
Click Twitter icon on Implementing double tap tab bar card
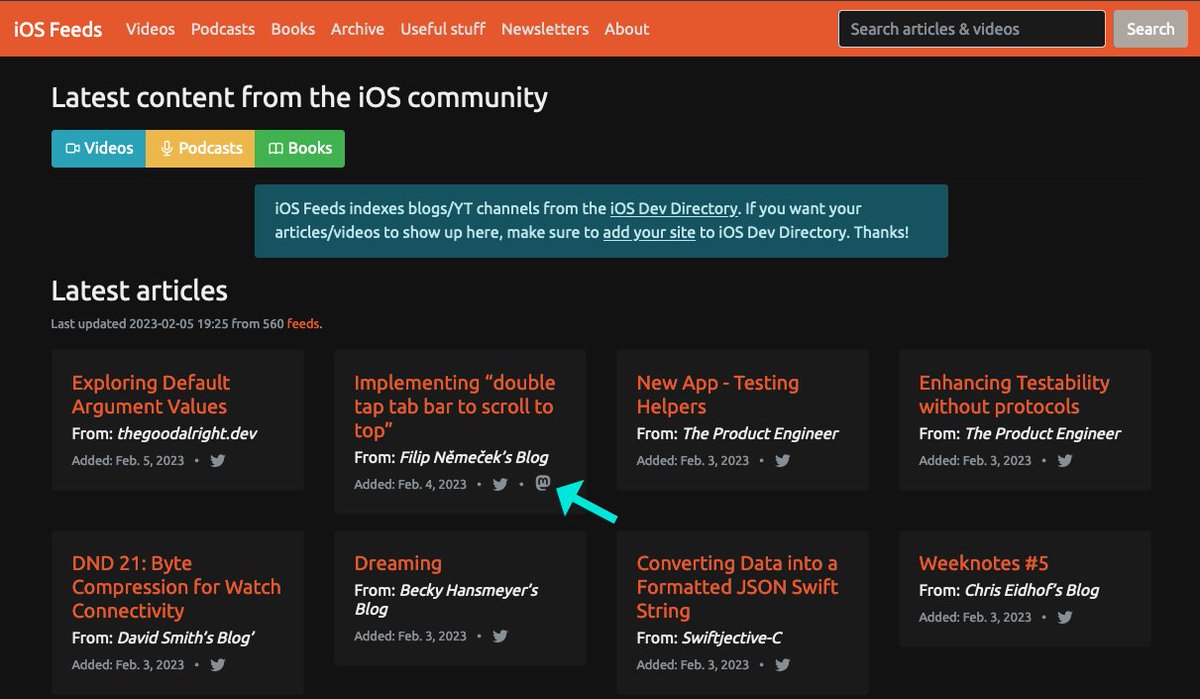tap(500, 485)
